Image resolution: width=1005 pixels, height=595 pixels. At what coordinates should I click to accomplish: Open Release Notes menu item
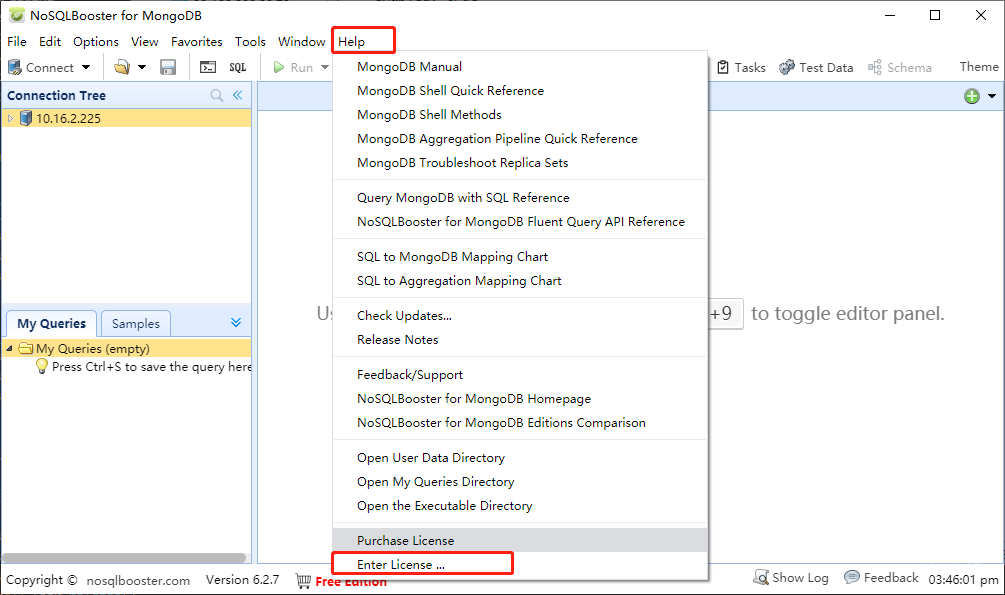coord(520,340)
